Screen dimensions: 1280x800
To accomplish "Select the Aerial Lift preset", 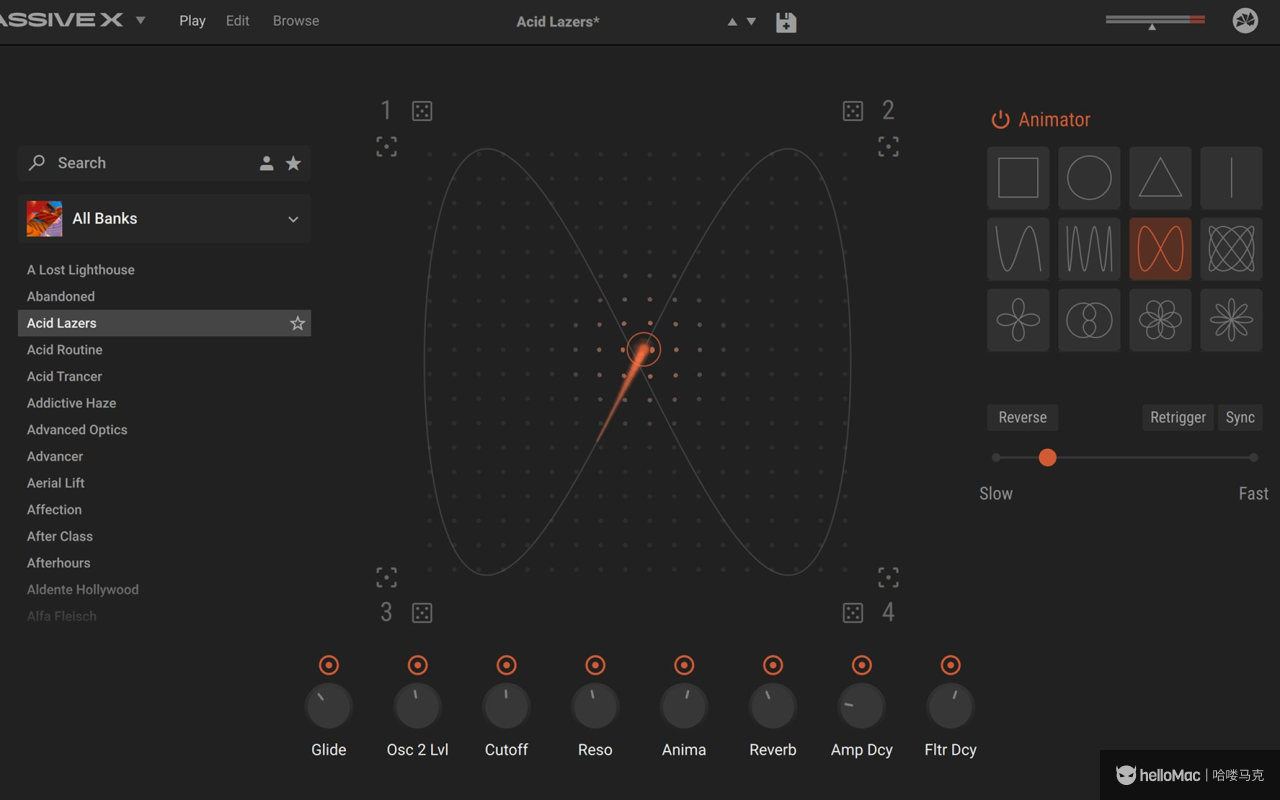I will tap(164, 483).
